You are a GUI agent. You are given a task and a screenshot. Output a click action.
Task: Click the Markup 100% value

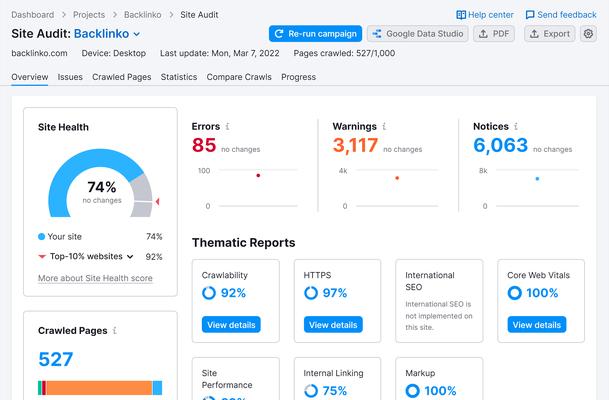[440, 391]
